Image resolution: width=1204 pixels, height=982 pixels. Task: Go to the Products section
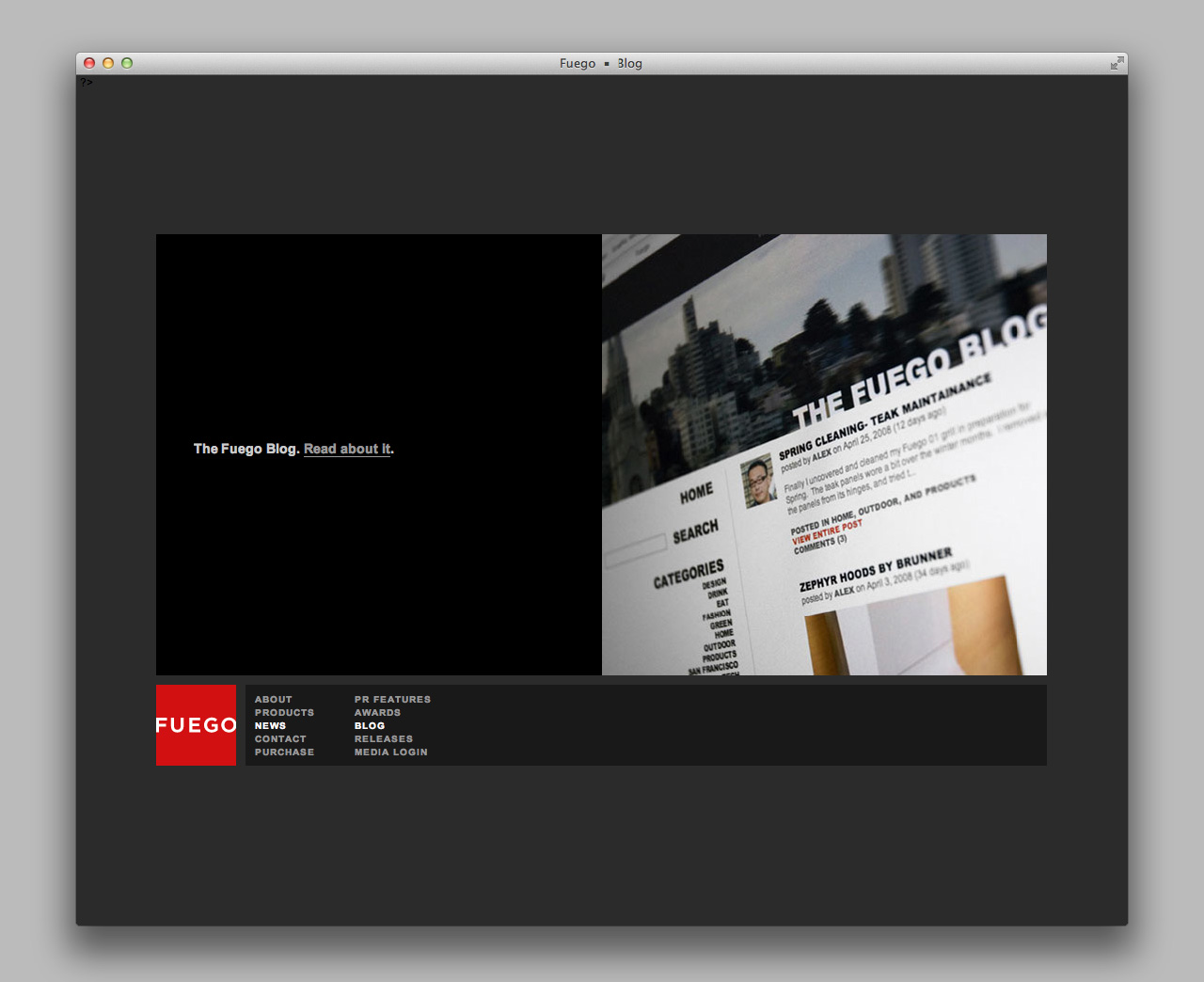[x=284, y=713]
